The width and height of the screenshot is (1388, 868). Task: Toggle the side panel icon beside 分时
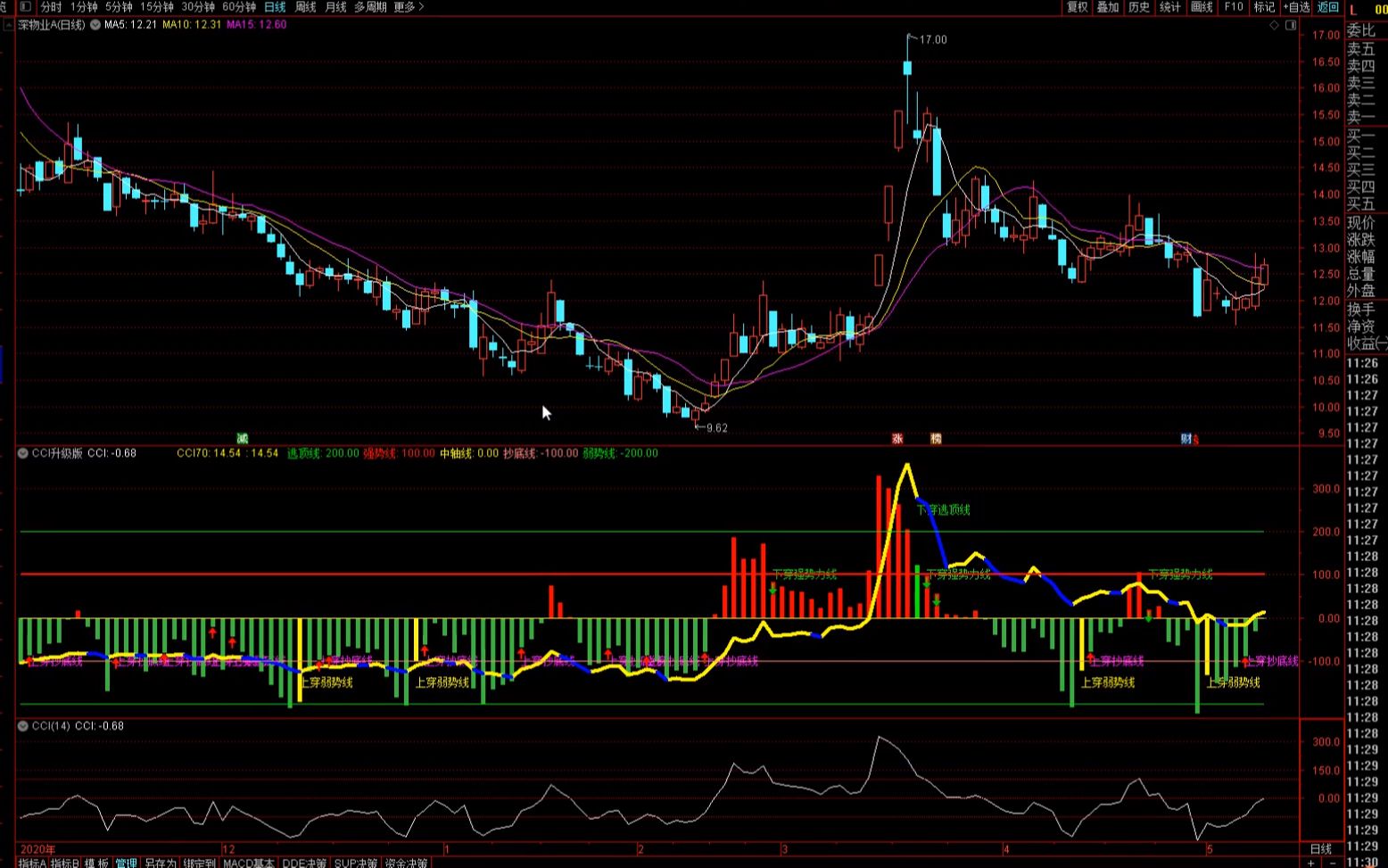pos(25,6)
